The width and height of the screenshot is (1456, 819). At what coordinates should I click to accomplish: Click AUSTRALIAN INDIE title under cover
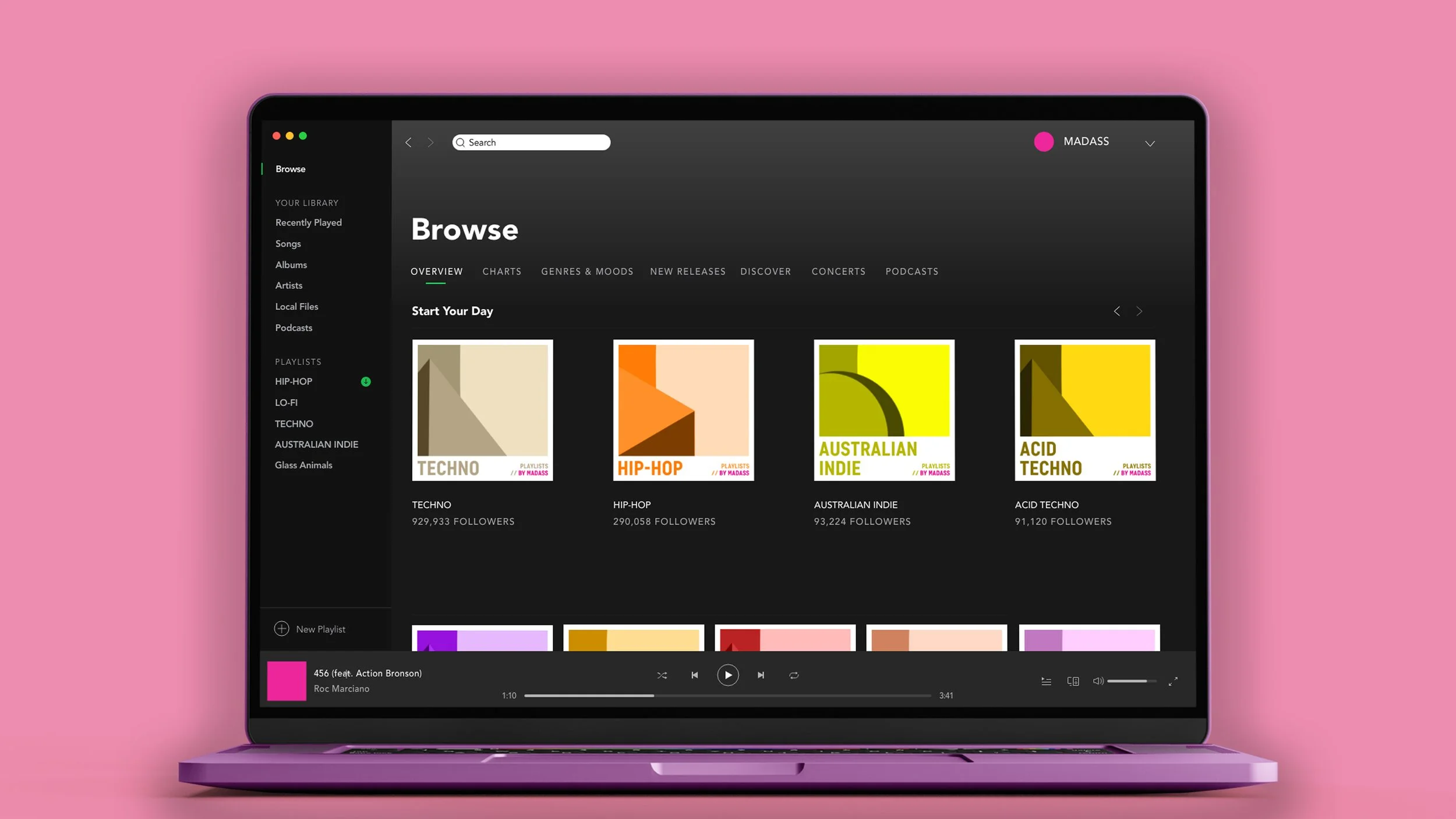[x=856, y=505]
